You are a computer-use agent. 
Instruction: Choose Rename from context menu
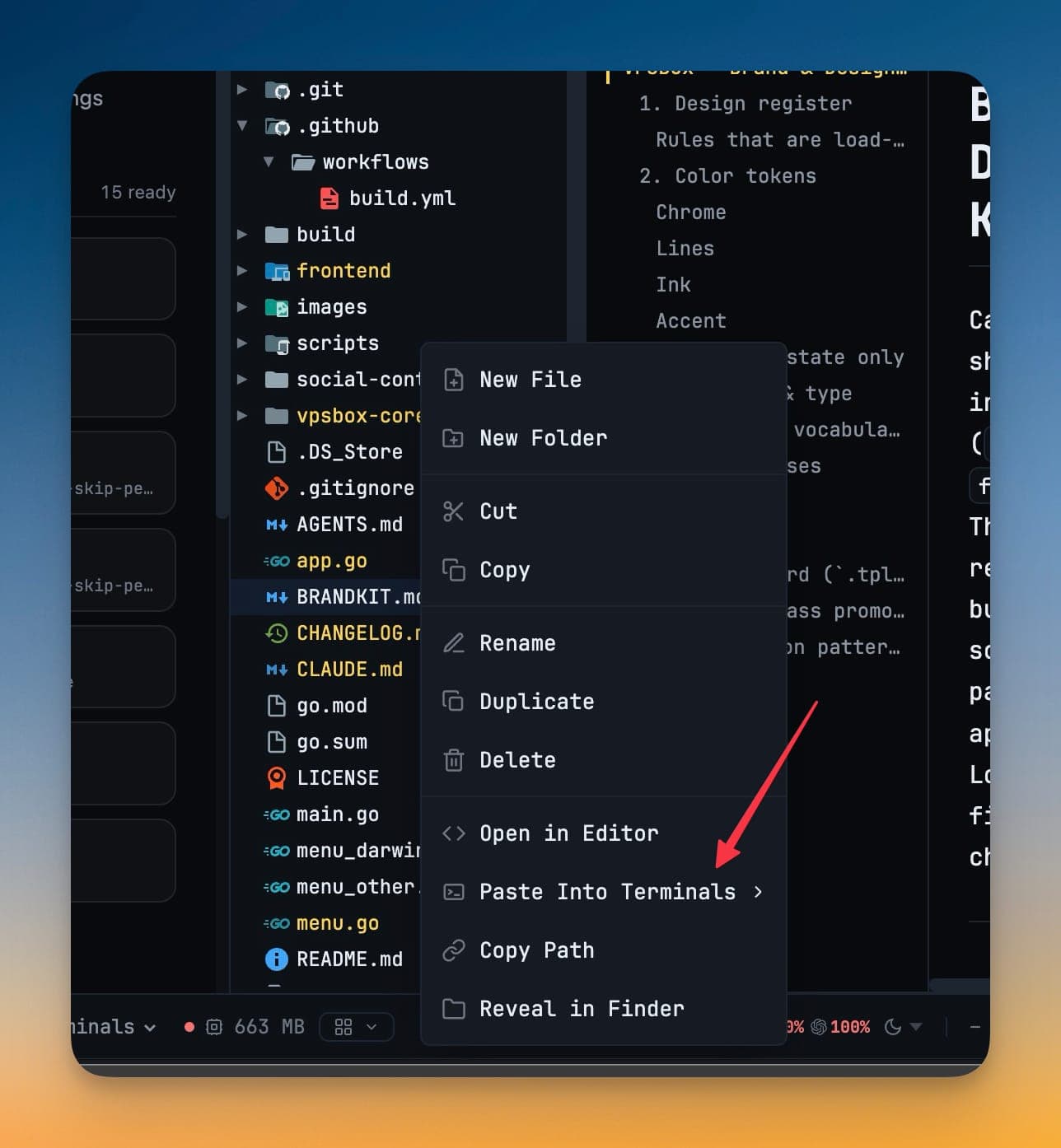pyautogui.click(x=604, y=643)
